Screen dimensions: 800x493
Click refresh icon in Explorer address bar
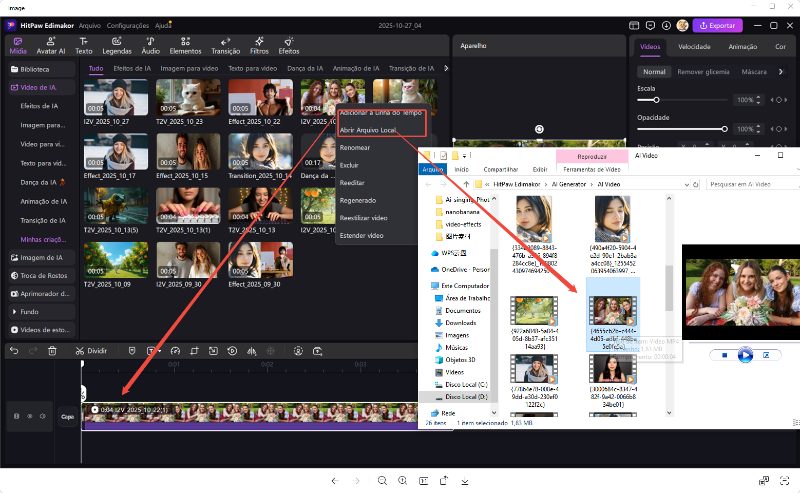click(695, 184)
